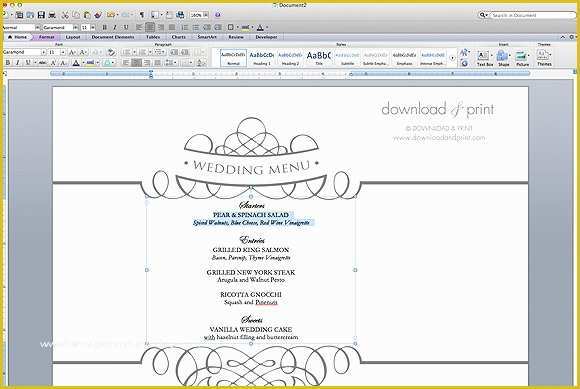Viewport: 580px width, 389px height.
Task: Open the Document Elements tab
Action: tap(113, 37)
